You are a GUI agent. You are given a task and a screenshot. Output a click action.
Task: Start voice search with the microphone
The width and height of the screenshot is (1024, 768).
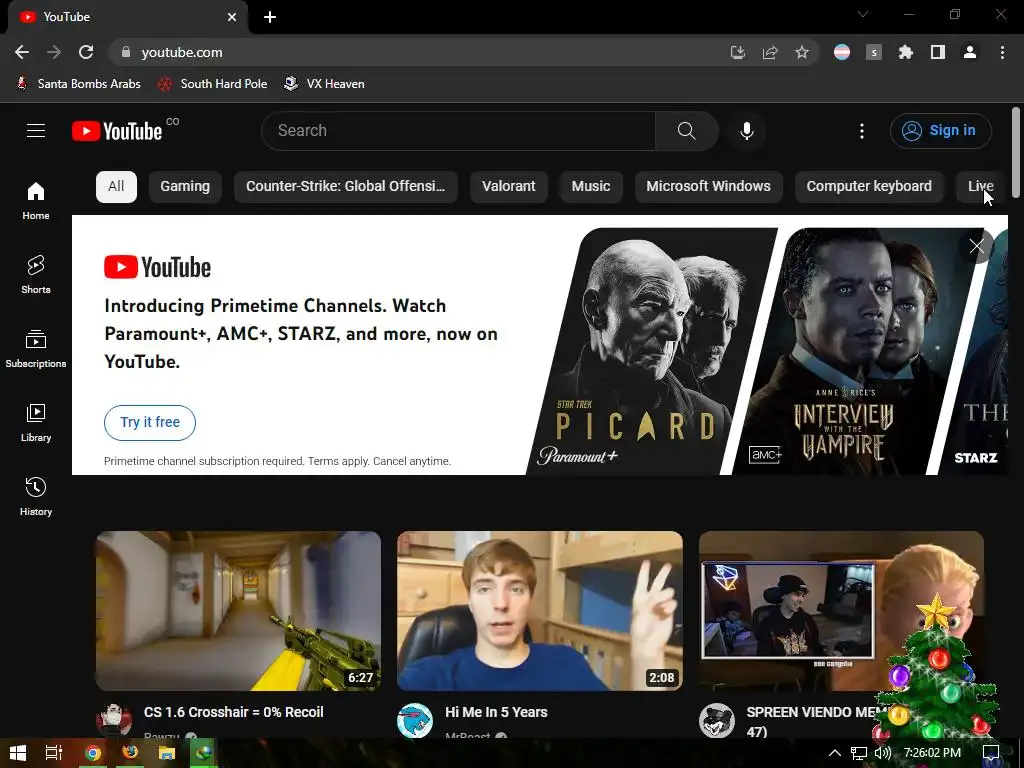click(x=746, y=131)
